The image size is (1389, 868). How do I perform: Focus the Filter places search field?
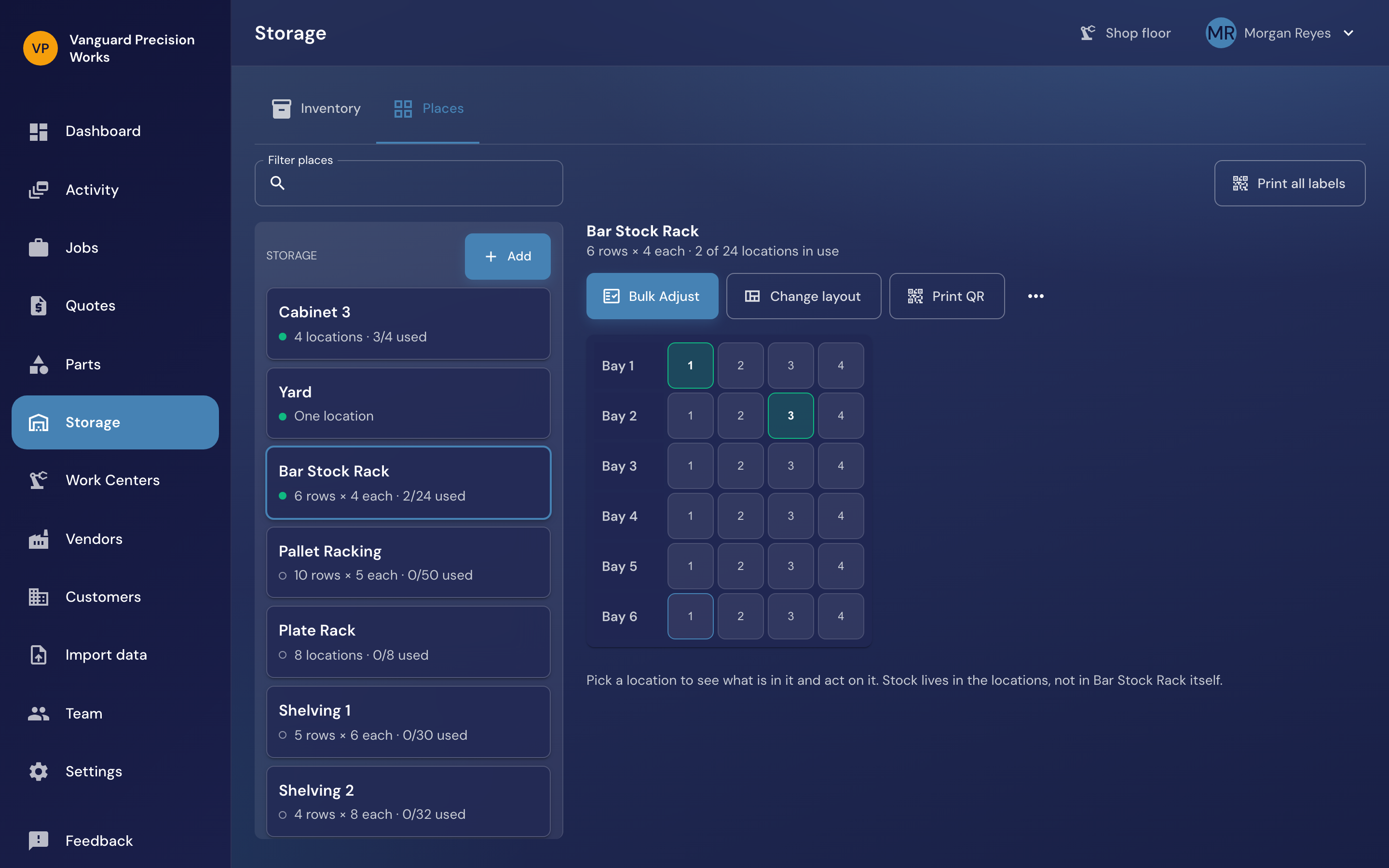[x=409, y=183]
